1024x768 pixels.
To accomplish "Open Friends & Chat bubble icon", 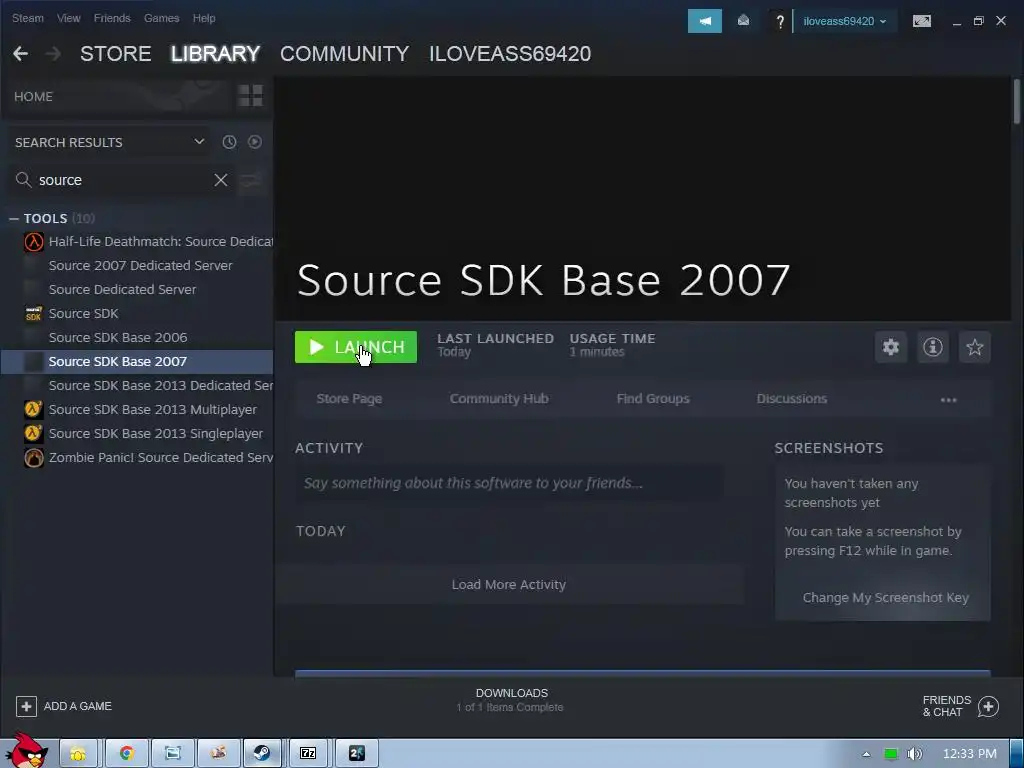I will (988, 706).
